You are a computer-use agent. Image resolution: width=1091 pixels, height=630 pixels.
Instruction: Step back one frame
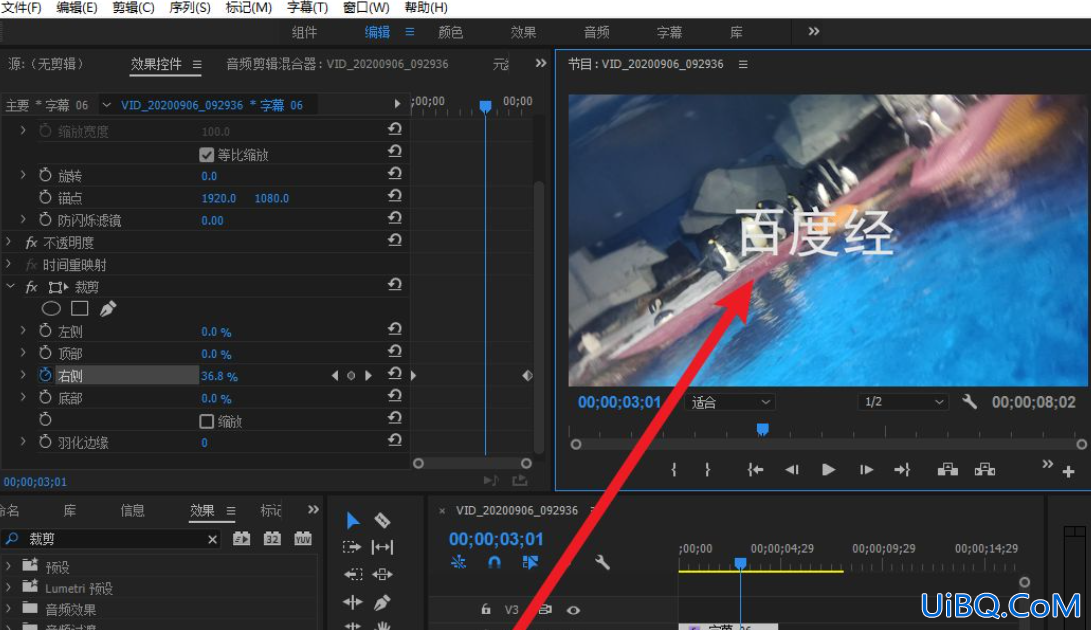click(x=792, y=470)
